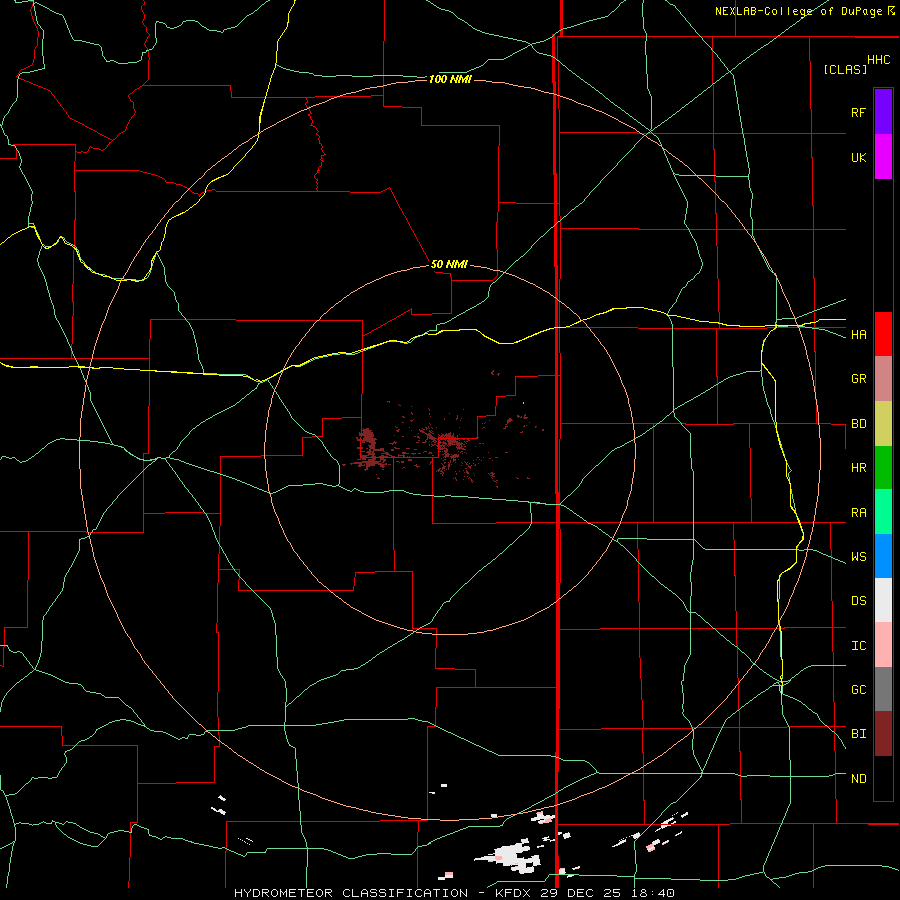The height and width of the screenshot is (900, 900).
Task: Select the BD yellow legend block
Action: tap(883, 424)
